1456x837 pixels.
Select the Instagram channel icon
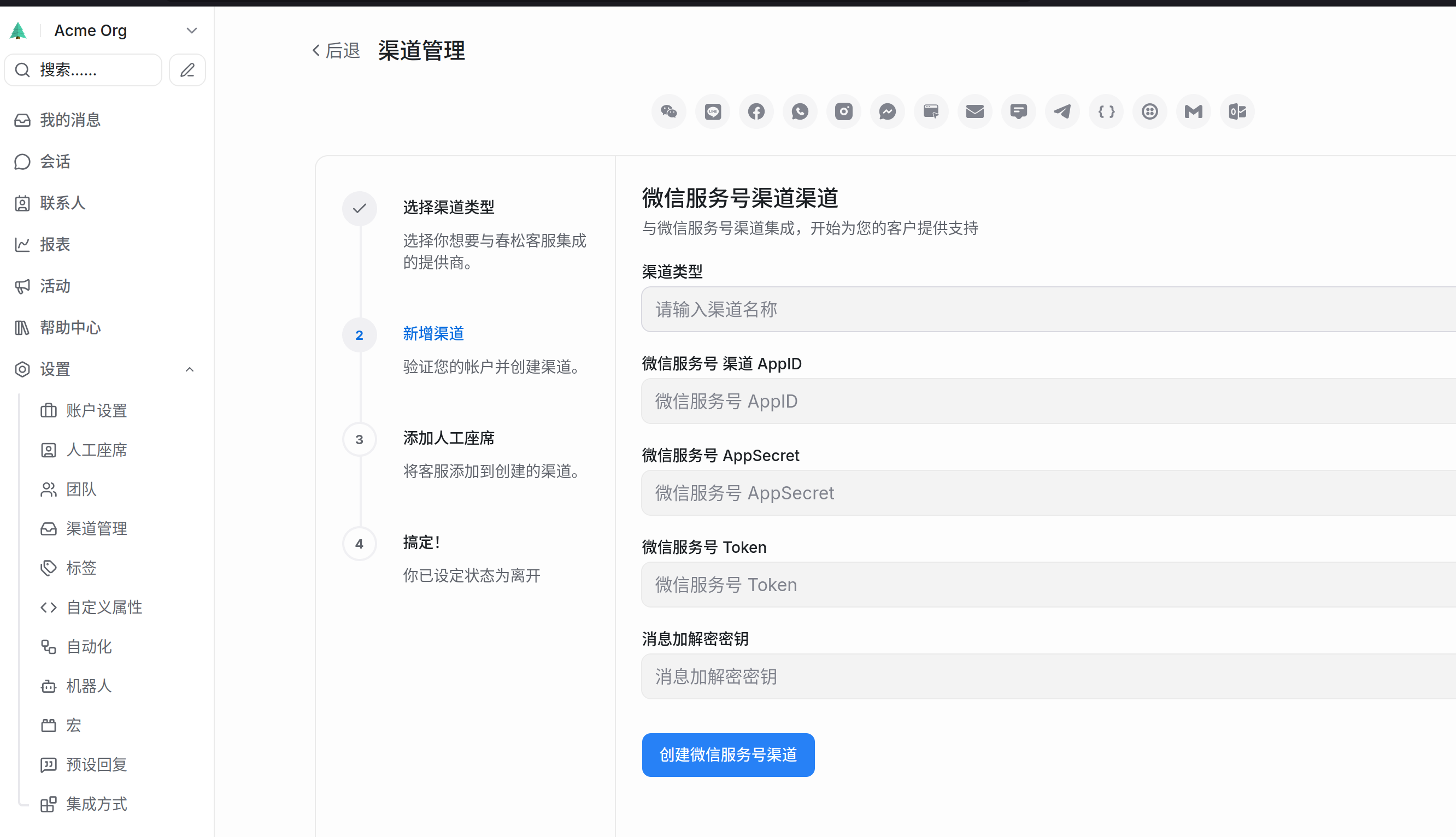pyautogui.click(x=843, y=111)
